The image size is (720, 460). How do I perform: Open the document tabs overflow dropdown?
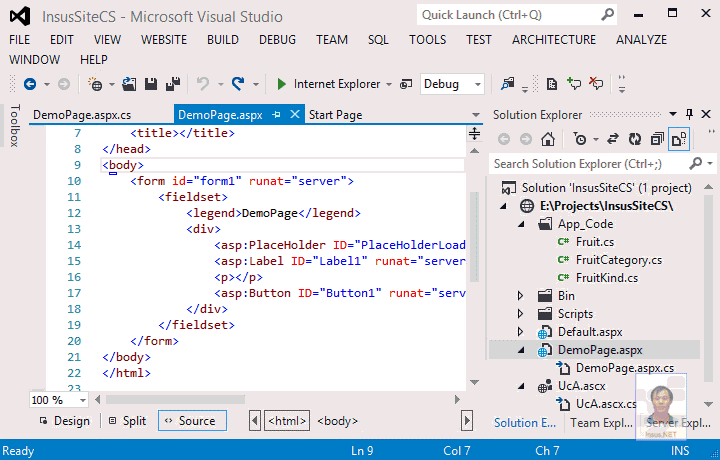pyautogui.click(x=476, y=115)
